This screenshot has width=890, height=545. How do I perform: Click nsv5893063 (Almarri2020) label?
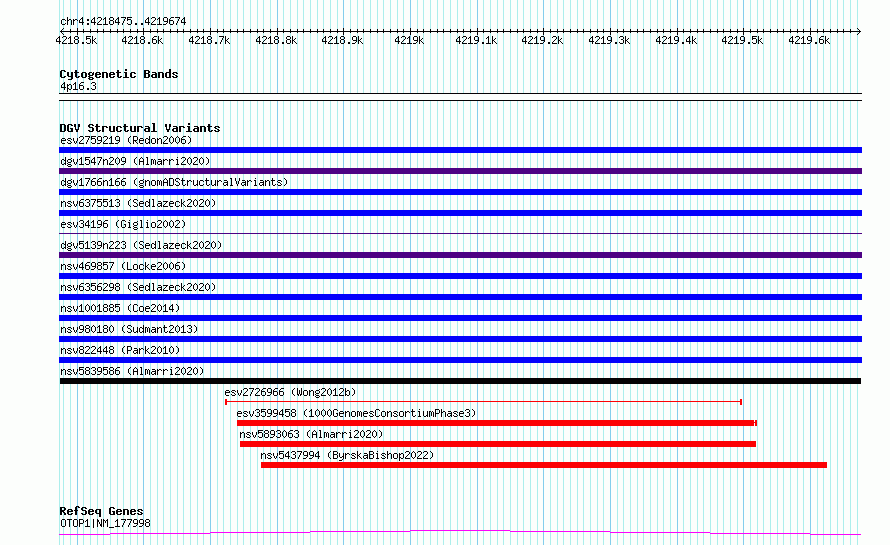pos(311,434)
